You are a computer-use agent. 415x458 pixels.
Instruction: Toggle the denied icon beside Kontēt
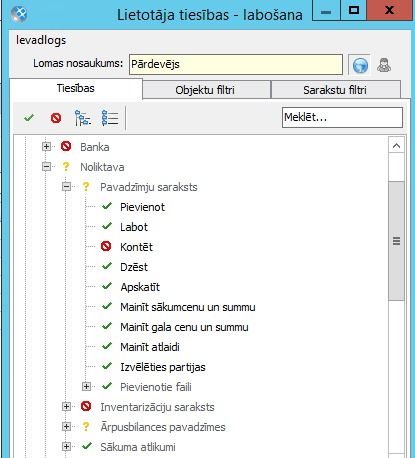(x=106, y=246)
